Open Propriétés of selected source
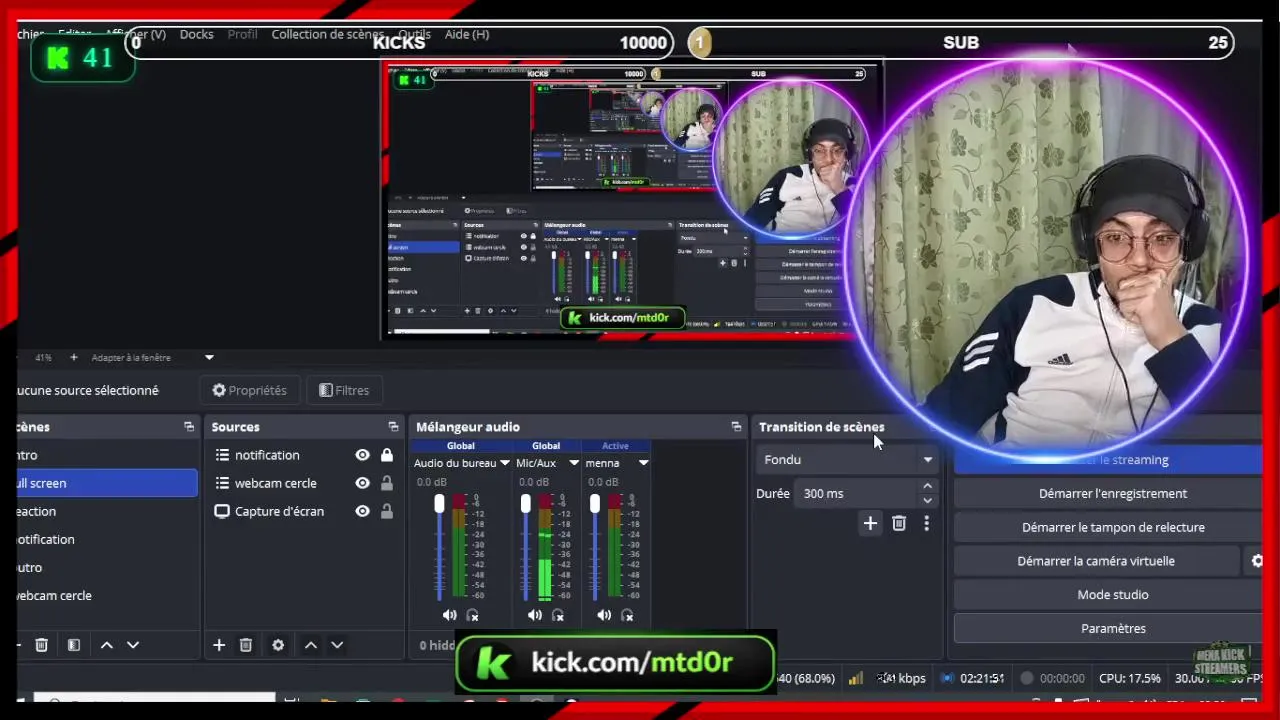The image size is (1280, 720). tap(250, 390)
